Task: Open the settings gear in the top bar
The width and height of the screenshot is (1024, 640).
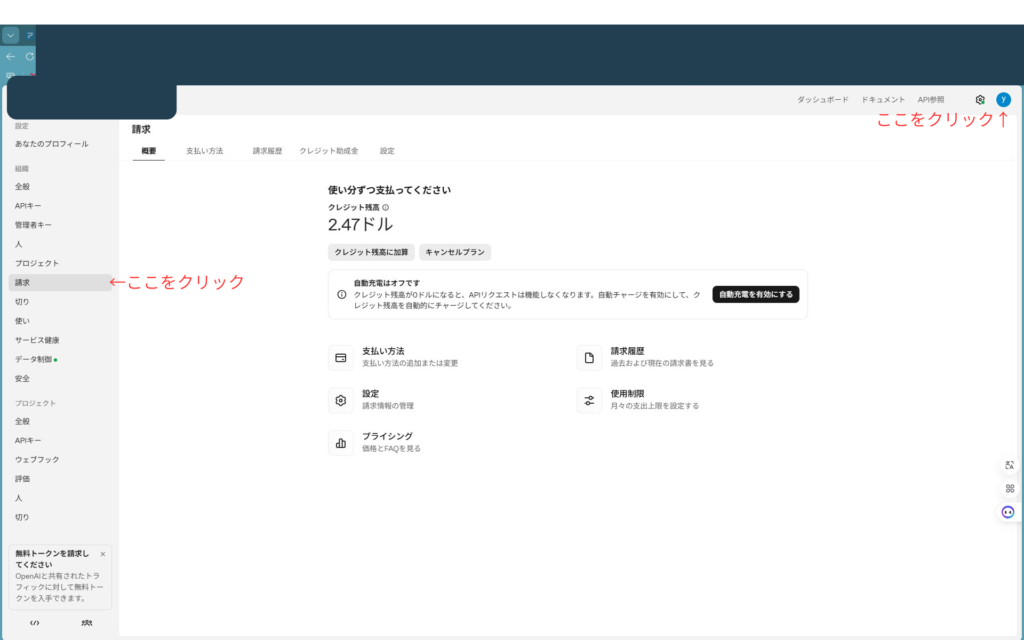Action: pos(981,99)
